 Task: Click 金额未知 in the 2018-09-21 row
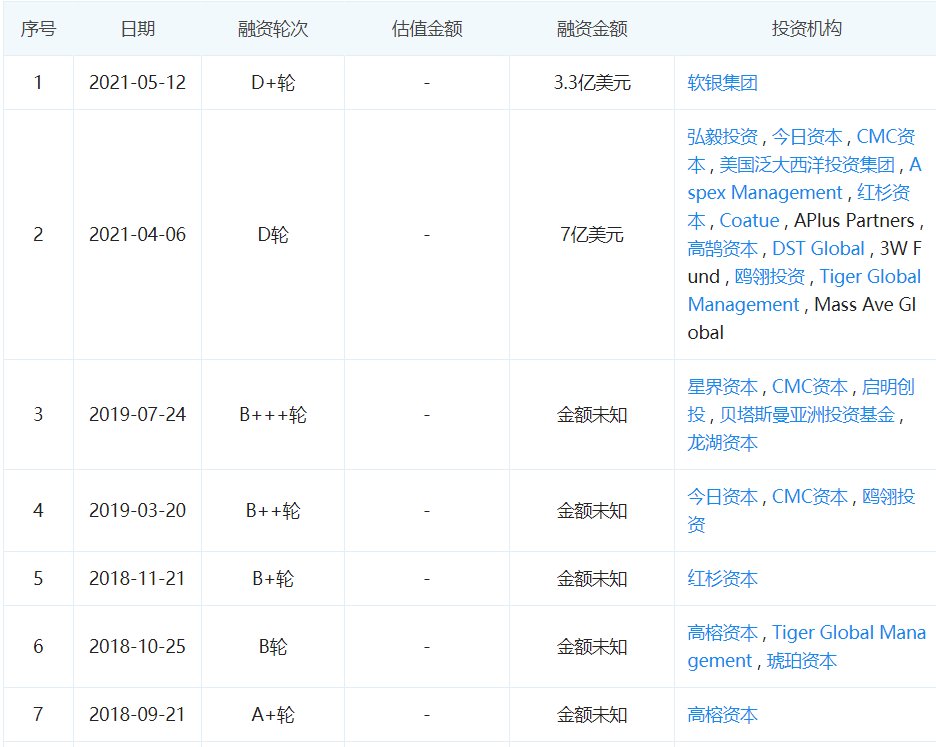tap(592, 715)
